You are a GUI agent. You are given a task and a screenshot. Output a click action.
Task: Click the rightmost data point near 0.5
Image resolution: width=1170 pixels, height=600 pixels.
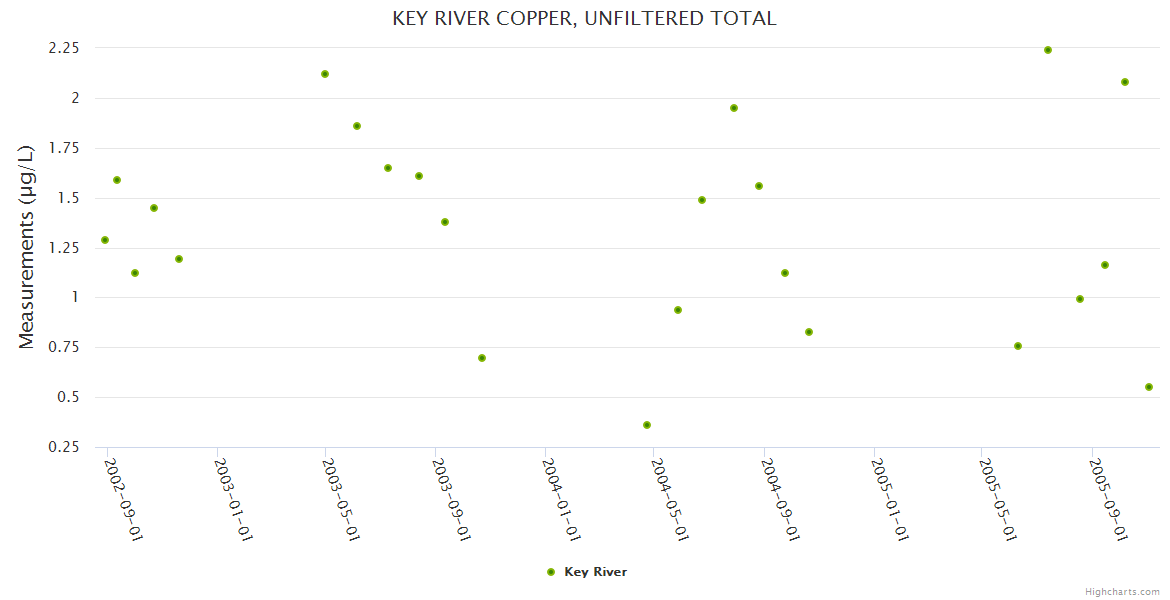(x=1149, y=387)
